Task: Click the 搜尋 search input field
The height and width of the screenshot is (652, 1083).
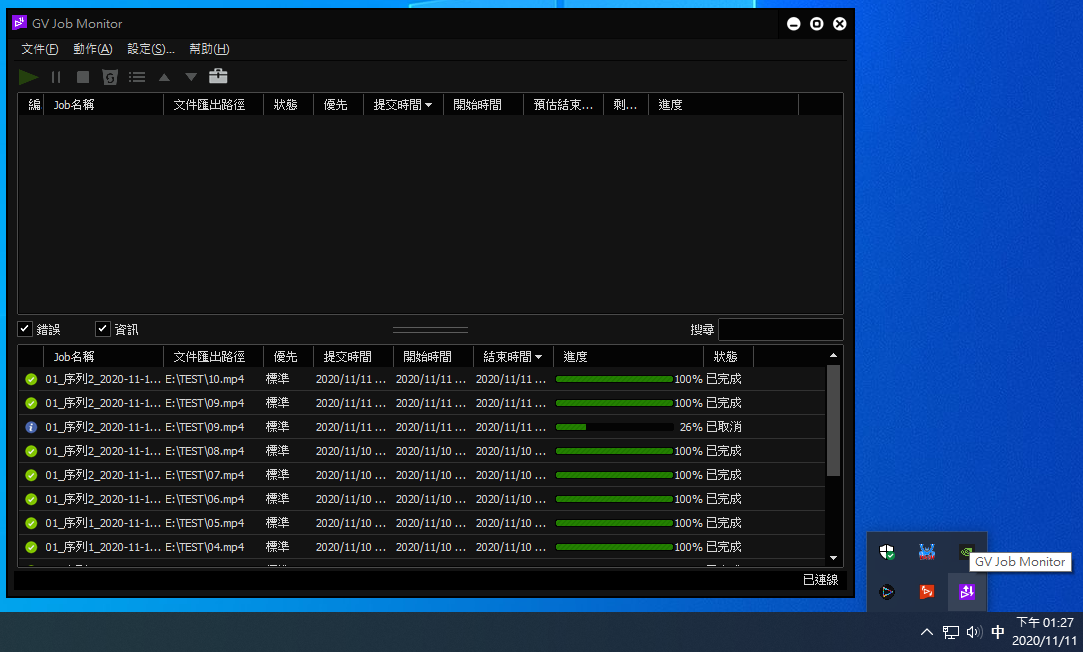Action: click(780, 329)
